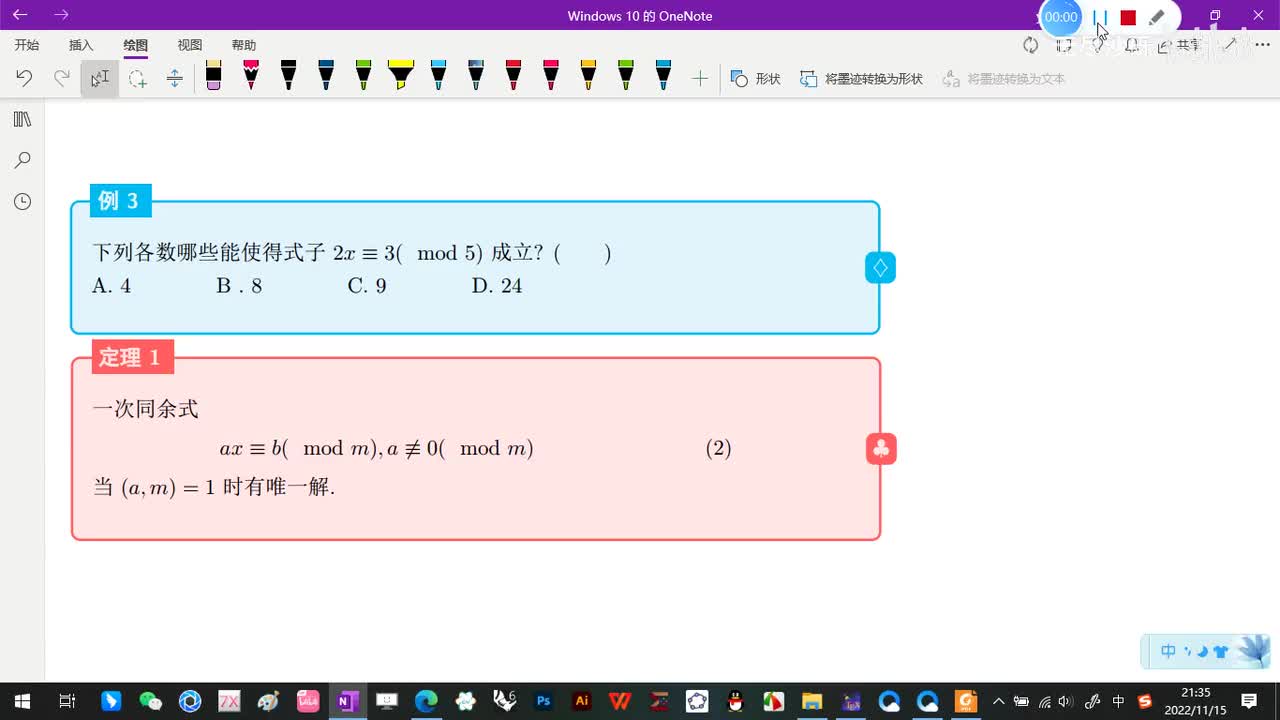Pick the eraser tool

[x=213, y=76]
